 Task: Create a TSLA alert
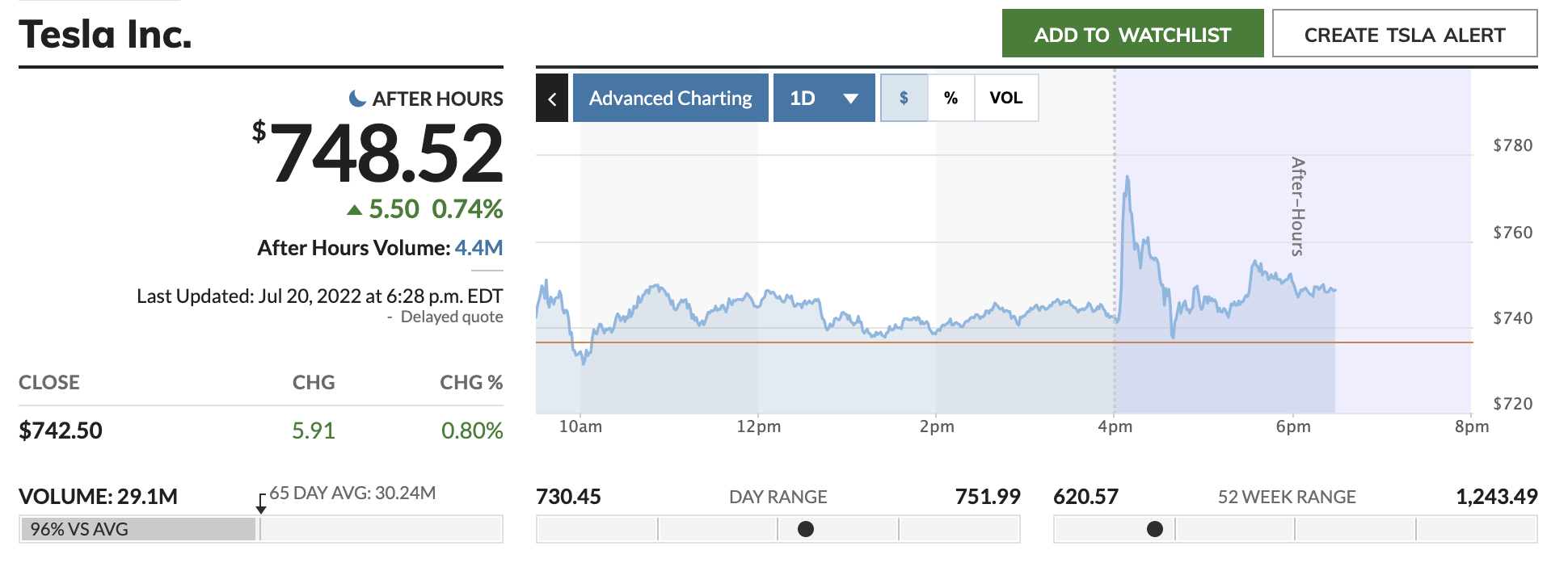[1405, 33]
